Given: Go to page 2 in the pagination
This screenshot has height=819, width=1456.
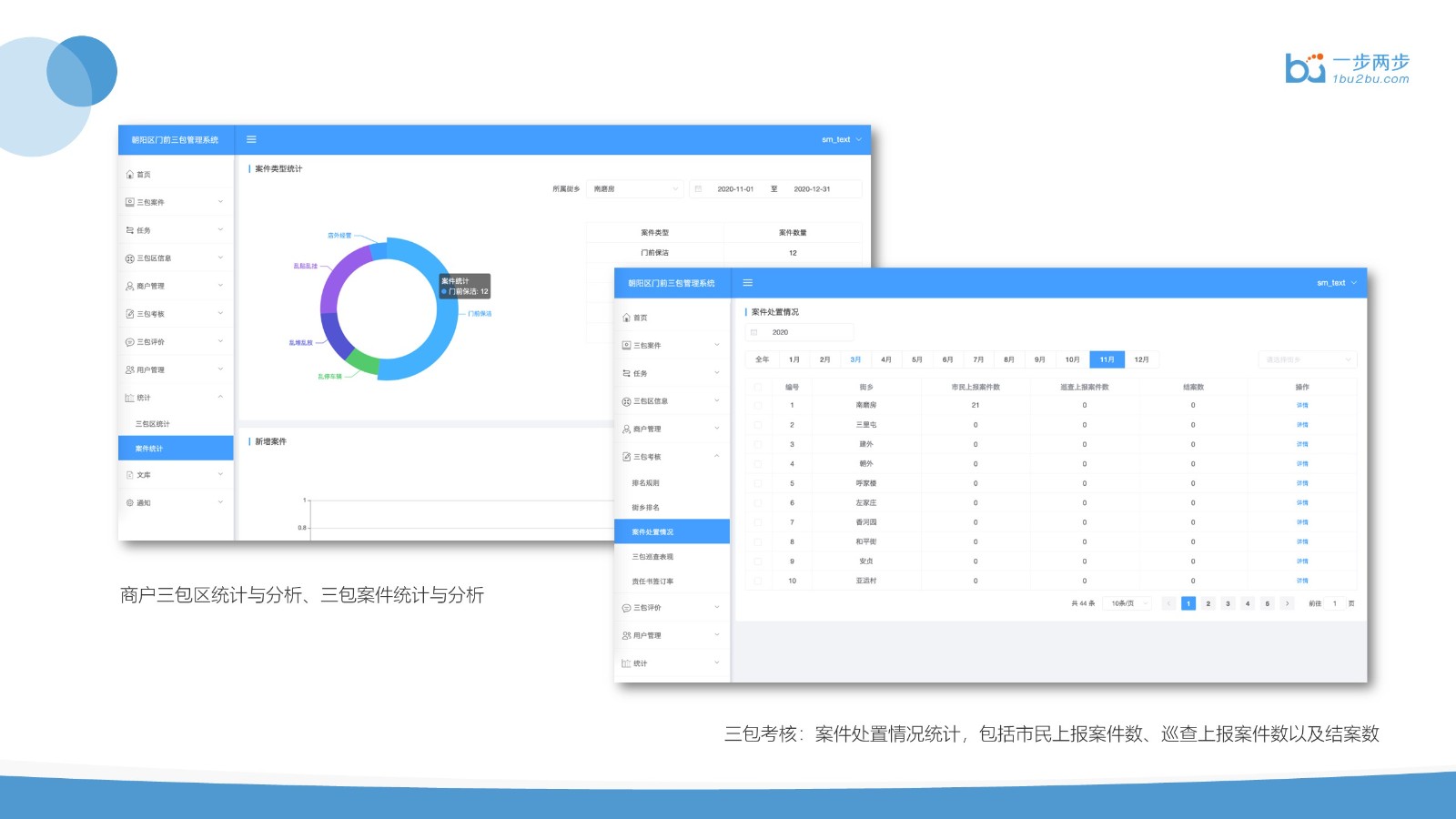Looking at the screenshot, I should [1208, 603].
